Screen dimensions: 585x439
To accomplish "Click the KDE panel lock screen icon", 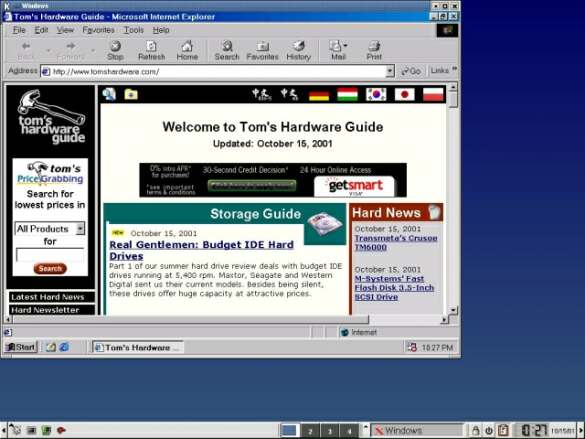I will pyautogui.click(x=475, y=430).
